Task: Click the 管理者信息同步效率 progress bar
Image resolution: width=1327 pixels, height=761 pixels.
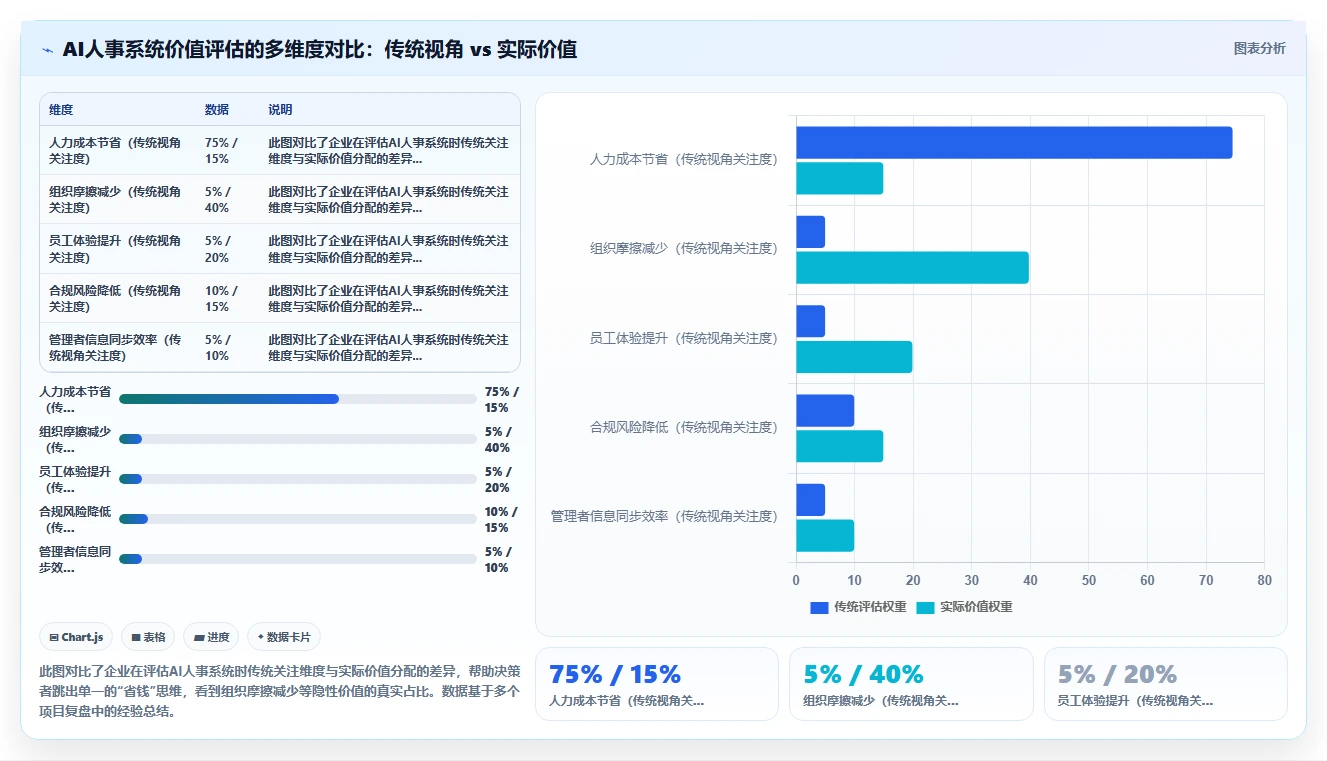Action: (x=298, y=559)
